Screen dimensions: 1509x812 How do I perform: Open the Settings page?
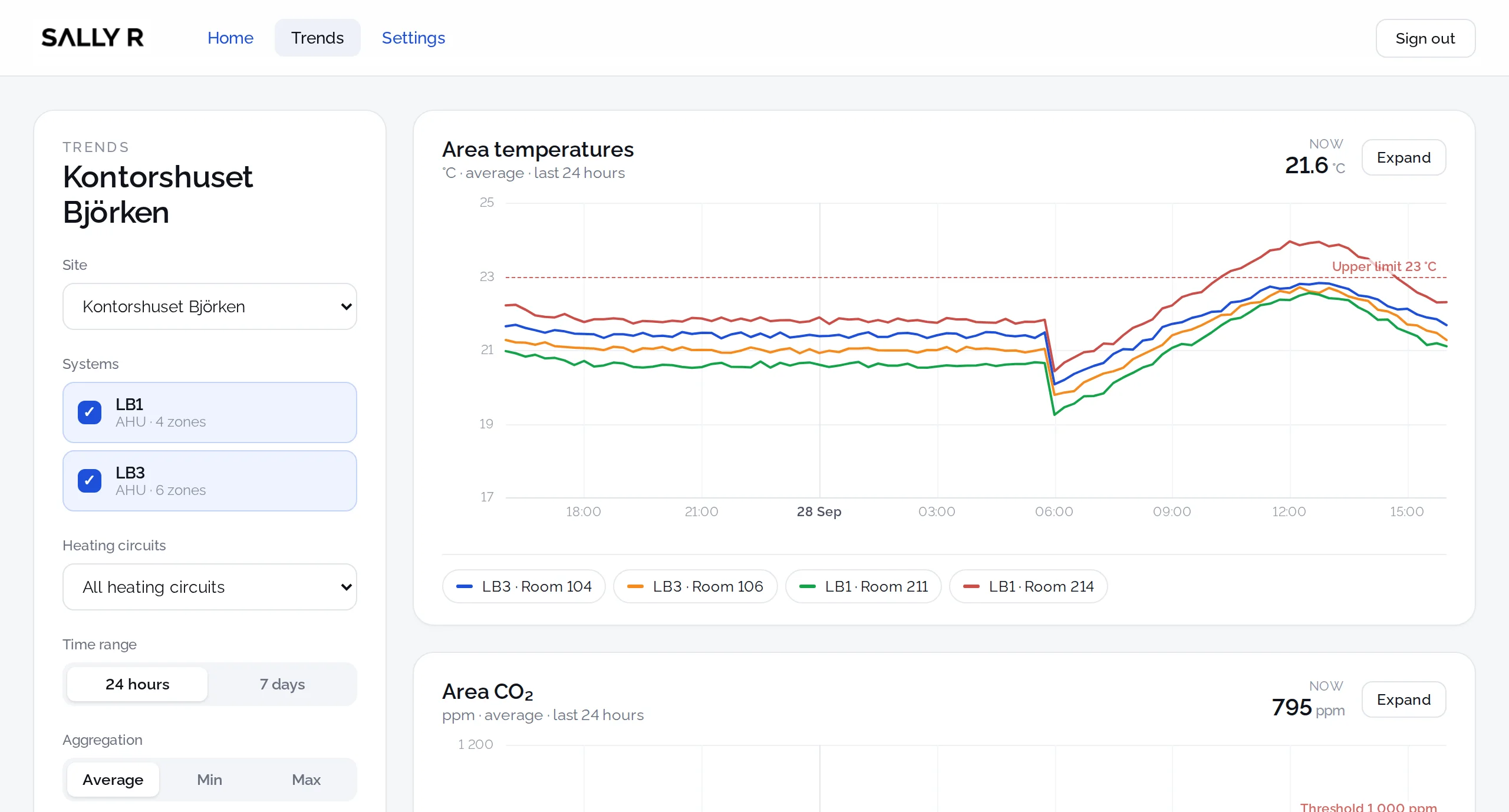(x=413, y=38)
